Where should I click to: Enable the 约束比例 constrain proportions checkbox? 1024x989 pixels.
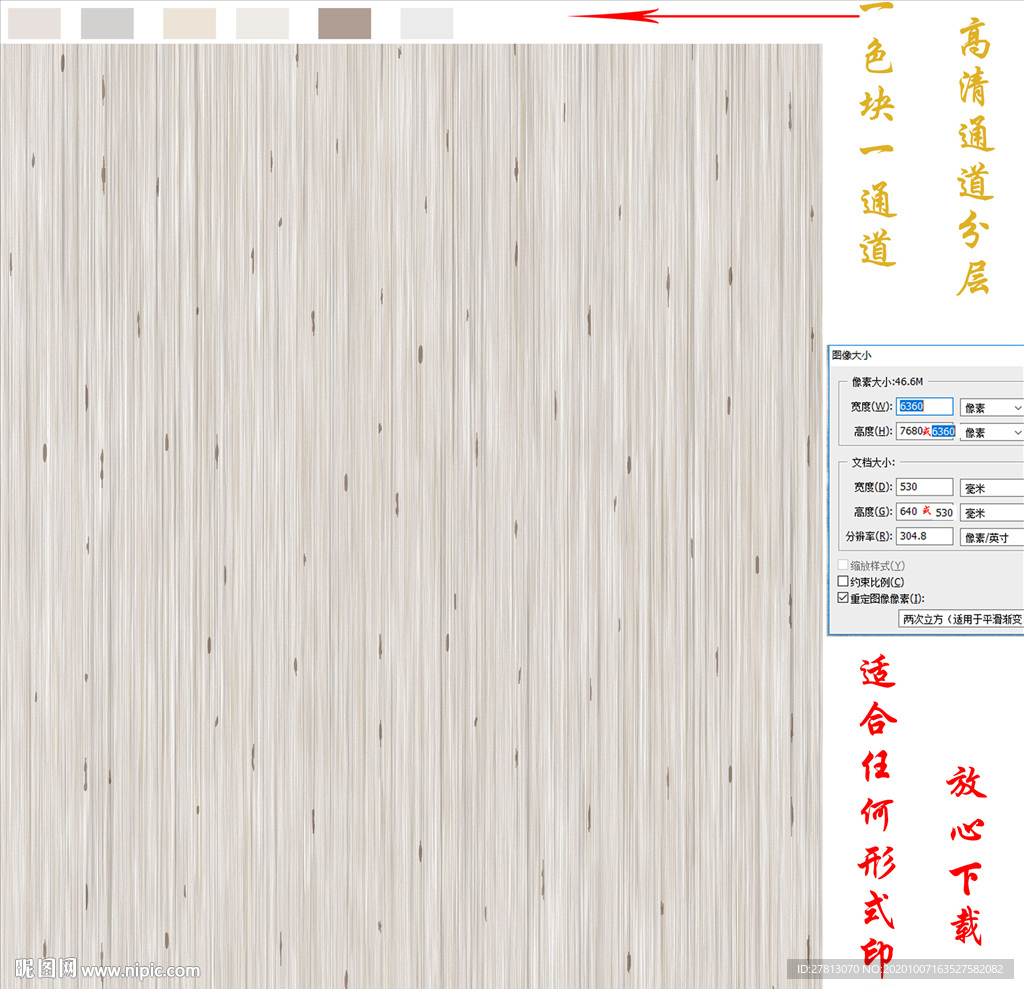843,581
